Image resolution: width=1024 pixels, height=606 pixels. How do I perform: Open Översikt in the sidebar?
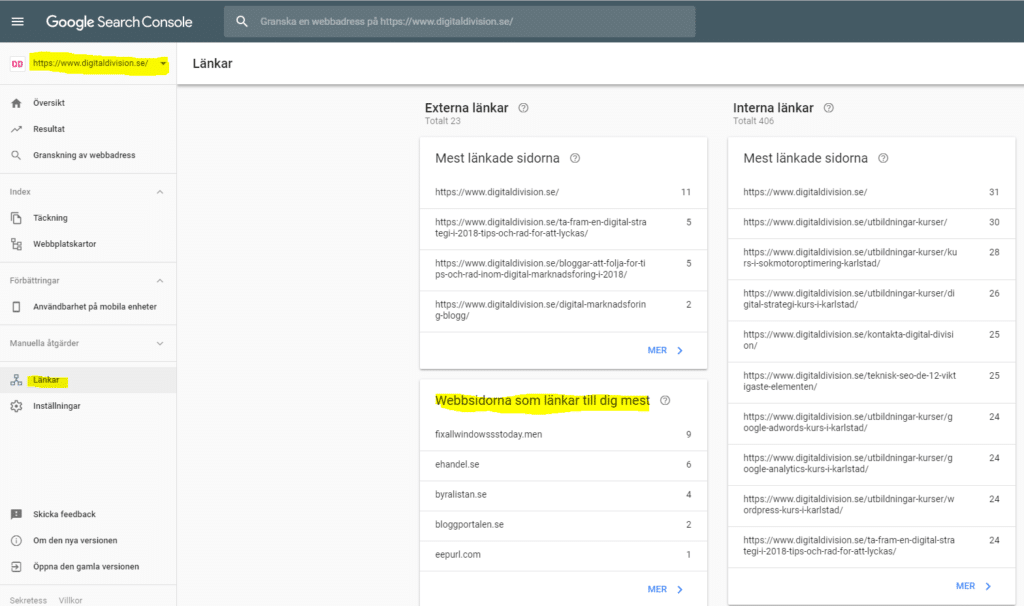click(x=88, y=103)
